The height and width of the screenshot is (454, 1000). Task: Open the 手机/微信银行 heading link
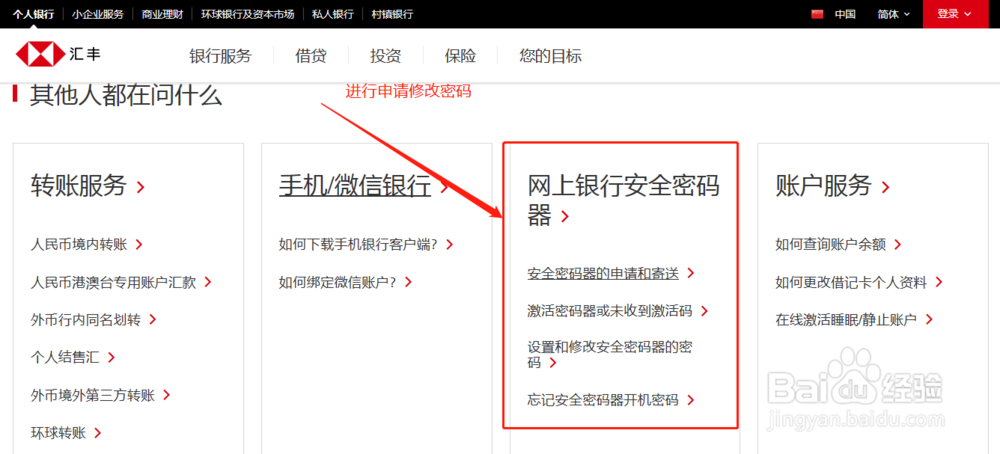[x=355, y=186]
